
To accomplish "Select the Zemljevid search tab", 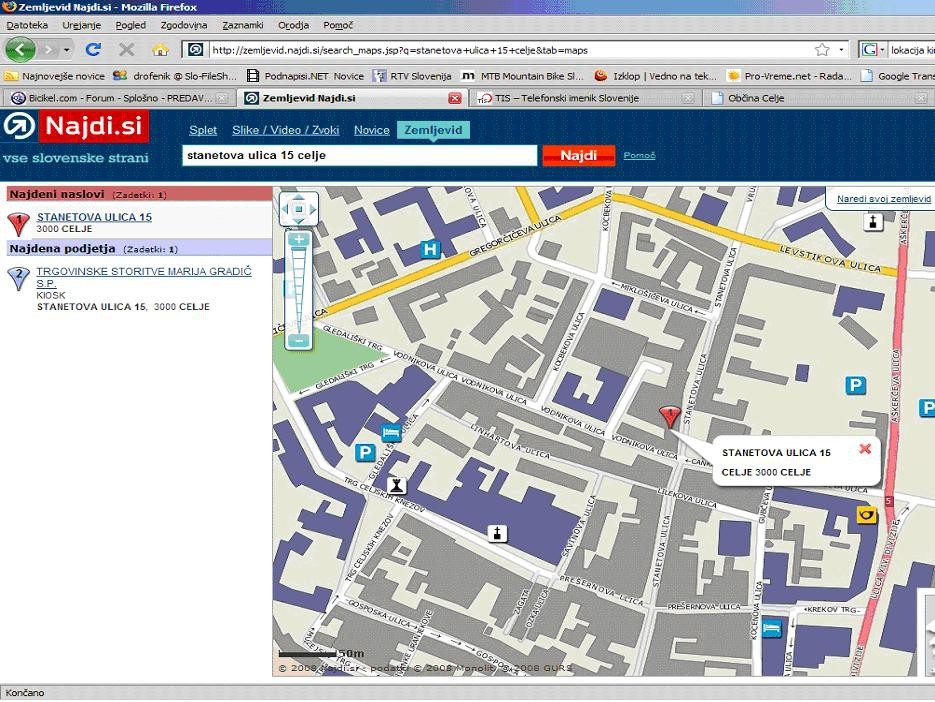I will pos(434,130).
